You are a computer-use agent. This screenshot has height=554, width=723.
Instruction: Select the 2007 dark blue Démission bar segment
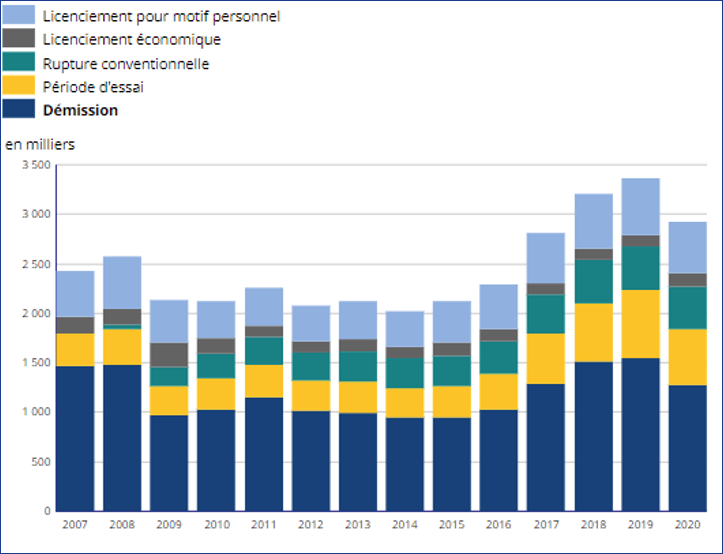pos(75,438)
